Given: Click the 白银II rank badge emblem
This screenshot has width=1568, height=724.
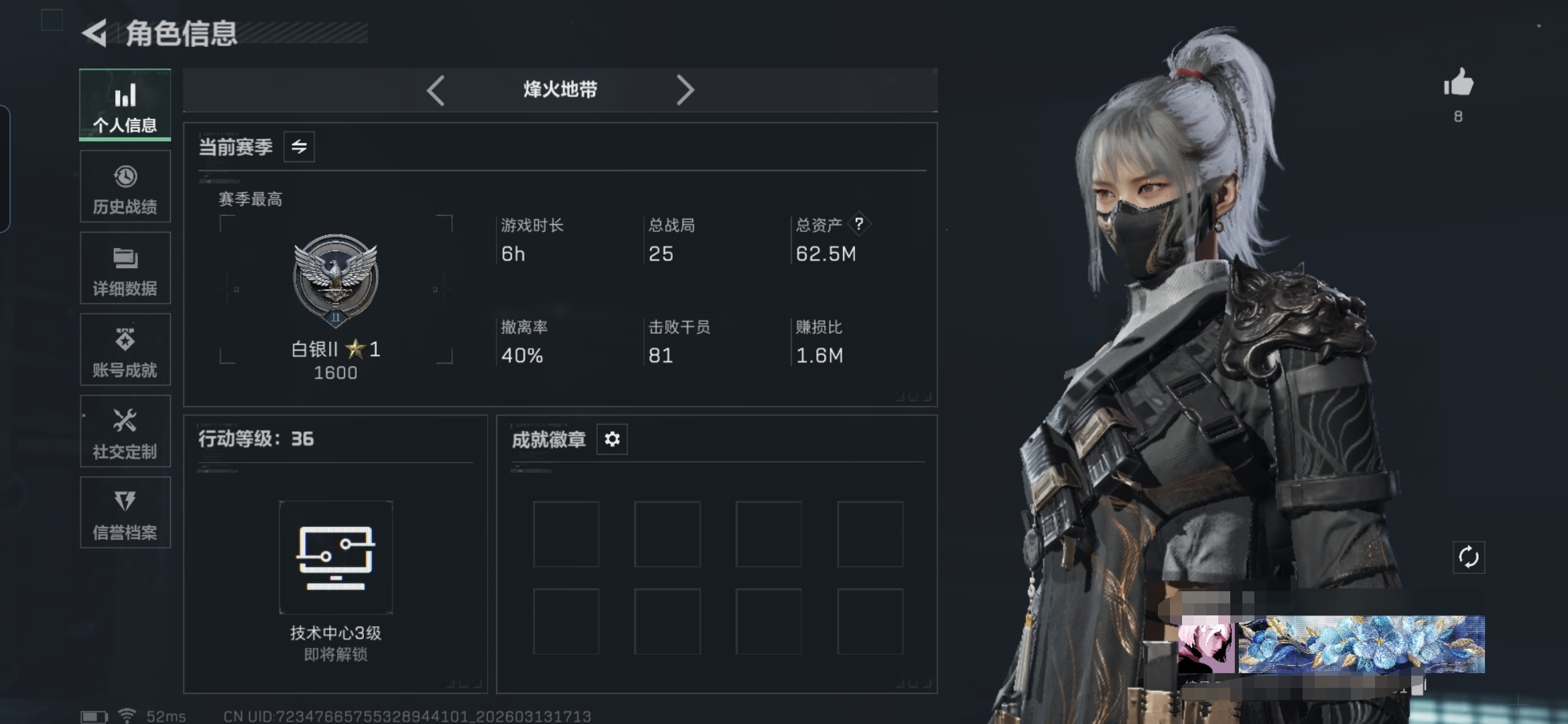Looking at the screenshot, I should point(336,279).
